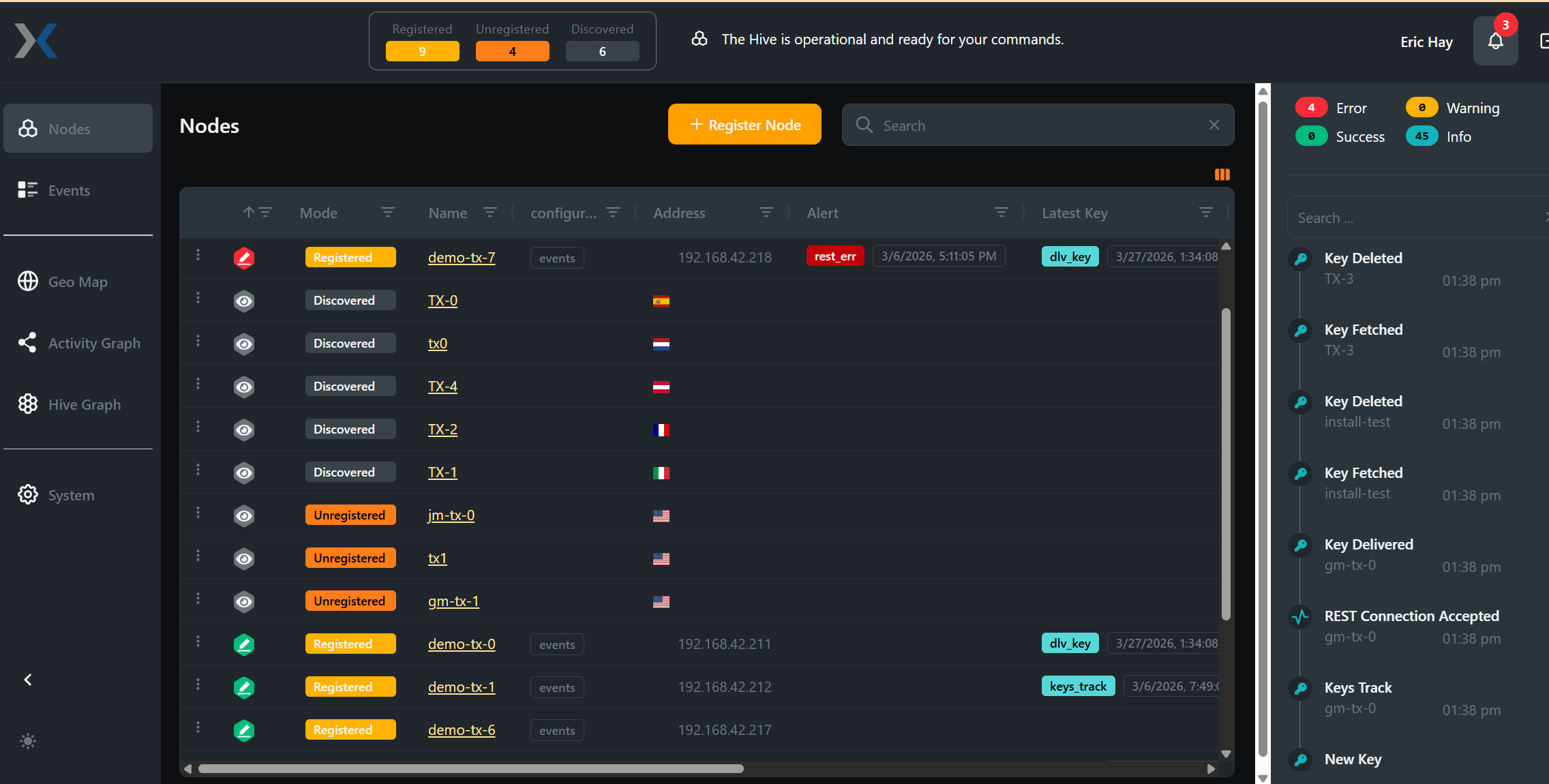Open the Address column filter menu
Viewport: 1549px width, 784px height.
(766, 213)
